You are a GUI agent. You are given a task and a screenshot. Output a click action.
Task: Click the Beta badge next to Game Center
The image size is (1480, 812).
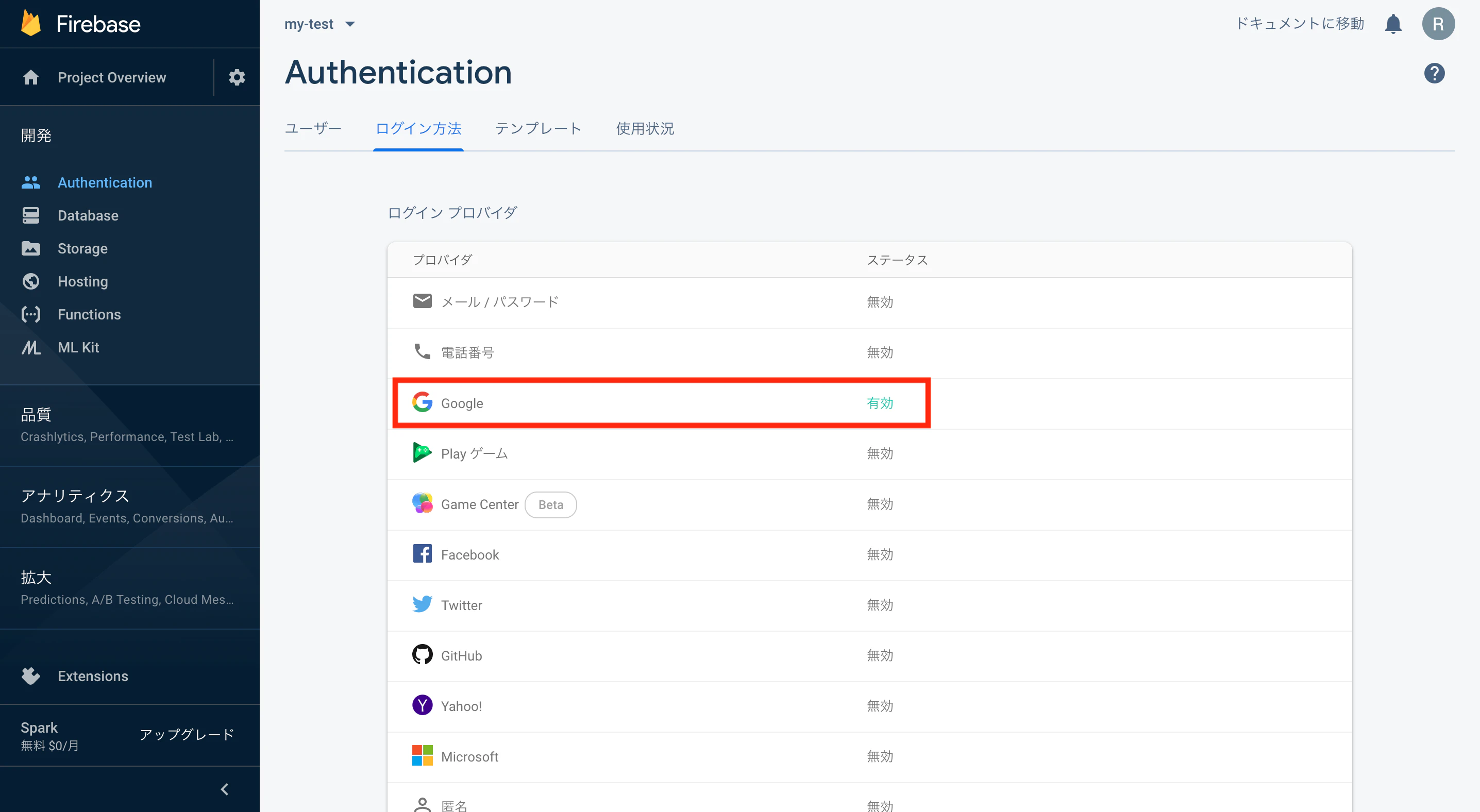point(550,504)
